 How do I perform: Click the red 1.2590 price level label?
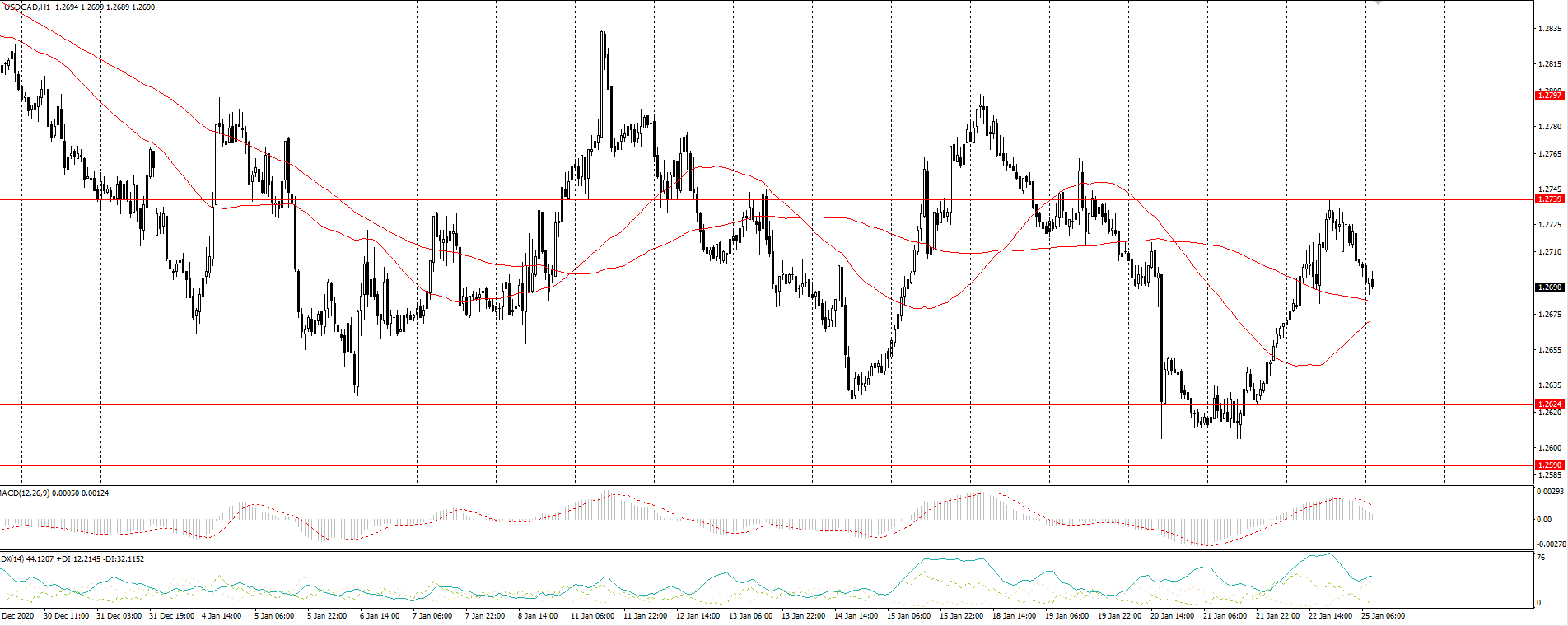coord(1550,465)
